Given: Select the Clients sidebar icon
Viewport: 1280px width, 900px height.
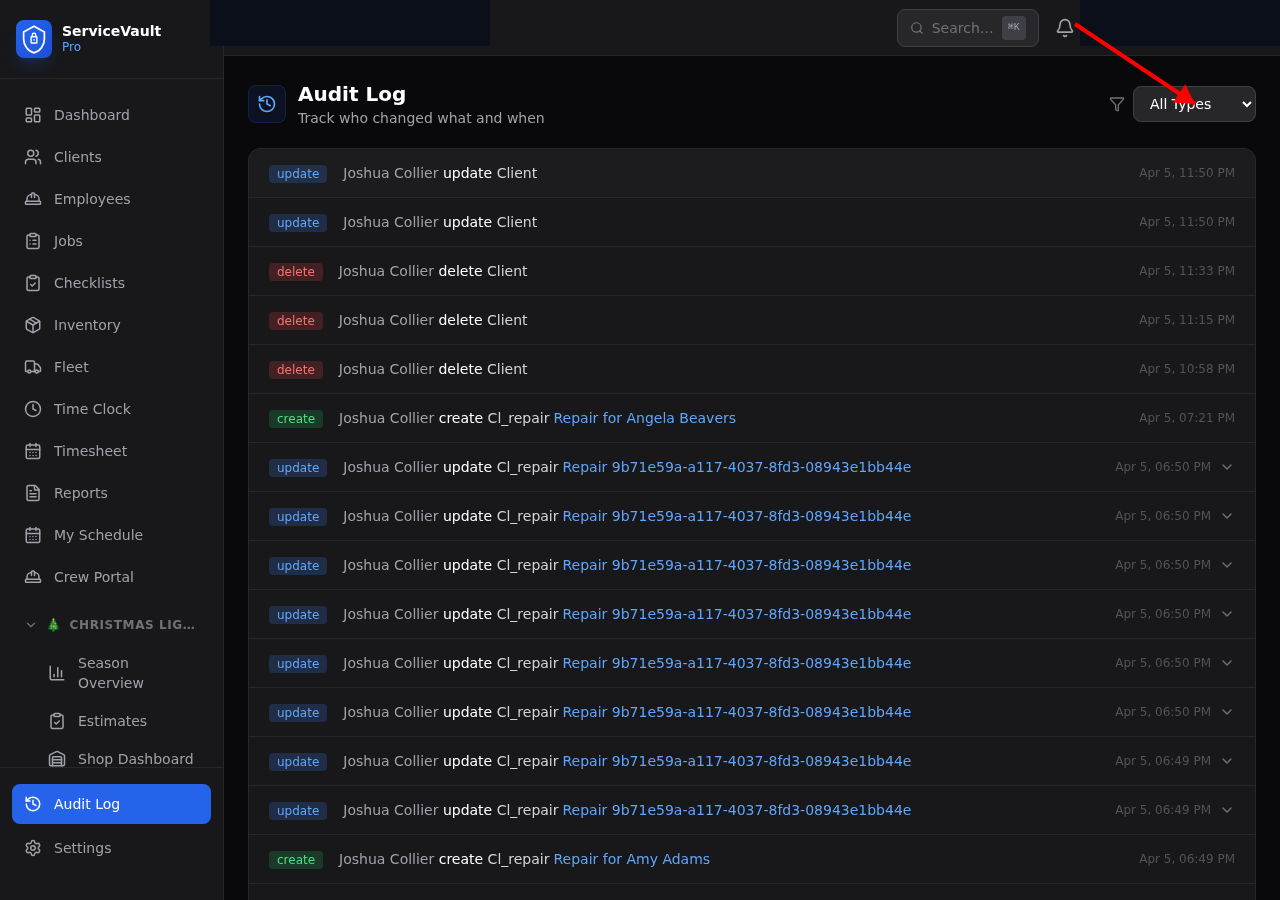Looking at the screenshot, I should point(77,157).
